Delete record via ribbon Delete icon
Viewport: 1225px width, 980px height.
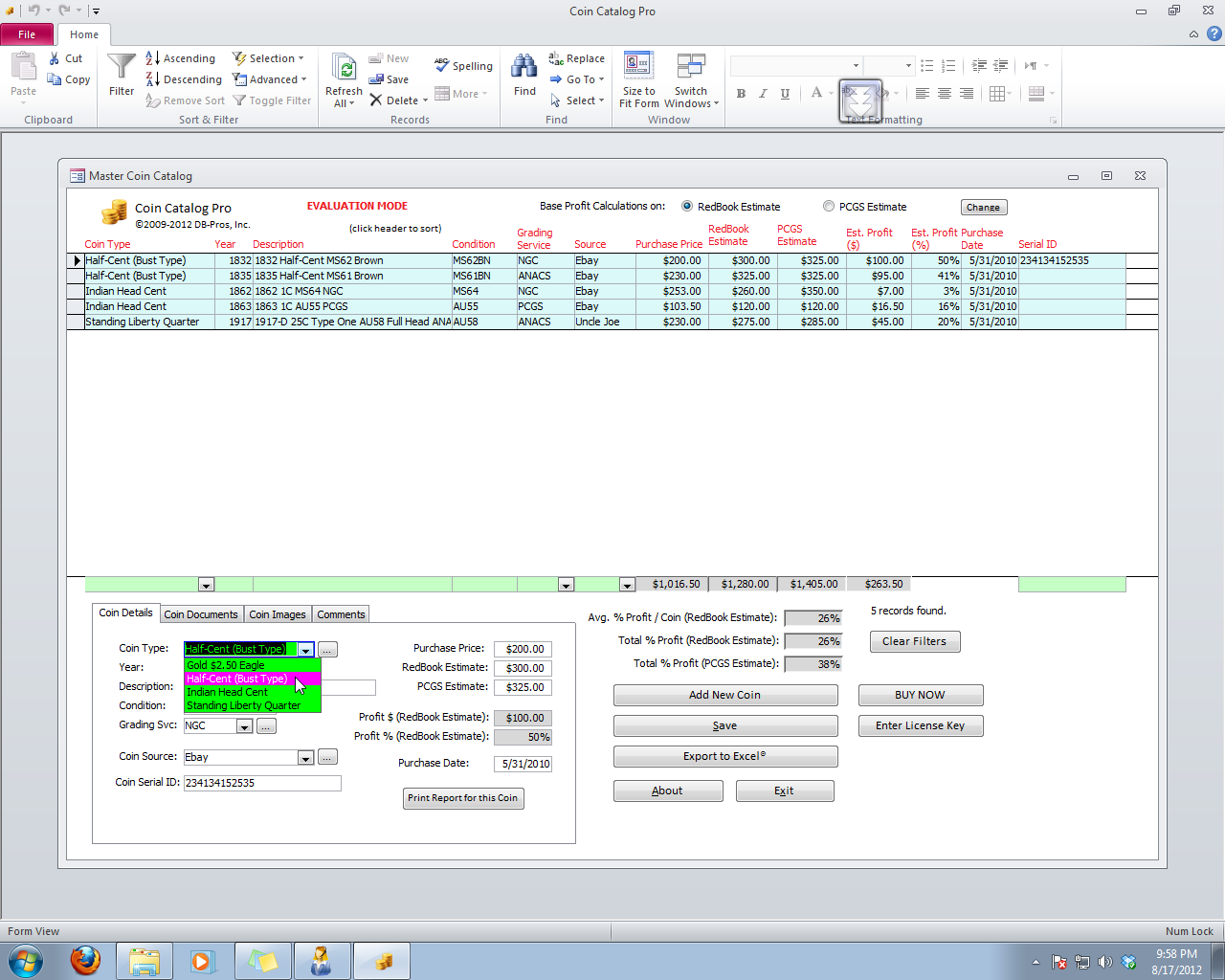tap(376, 100)
